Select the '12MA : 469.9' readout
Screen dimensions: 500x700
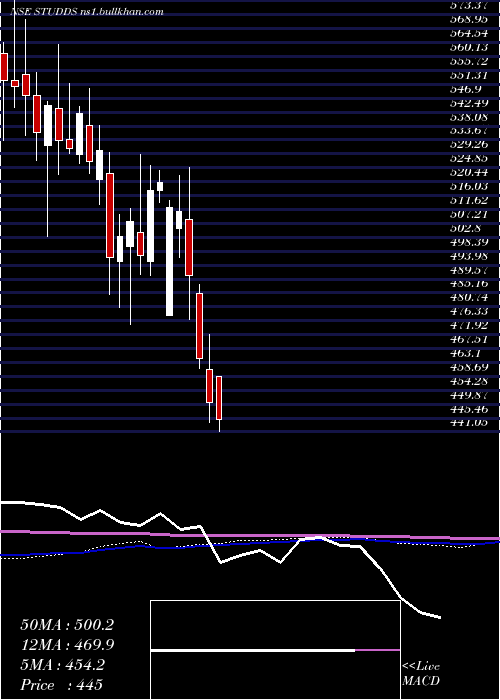pos(67,645)
